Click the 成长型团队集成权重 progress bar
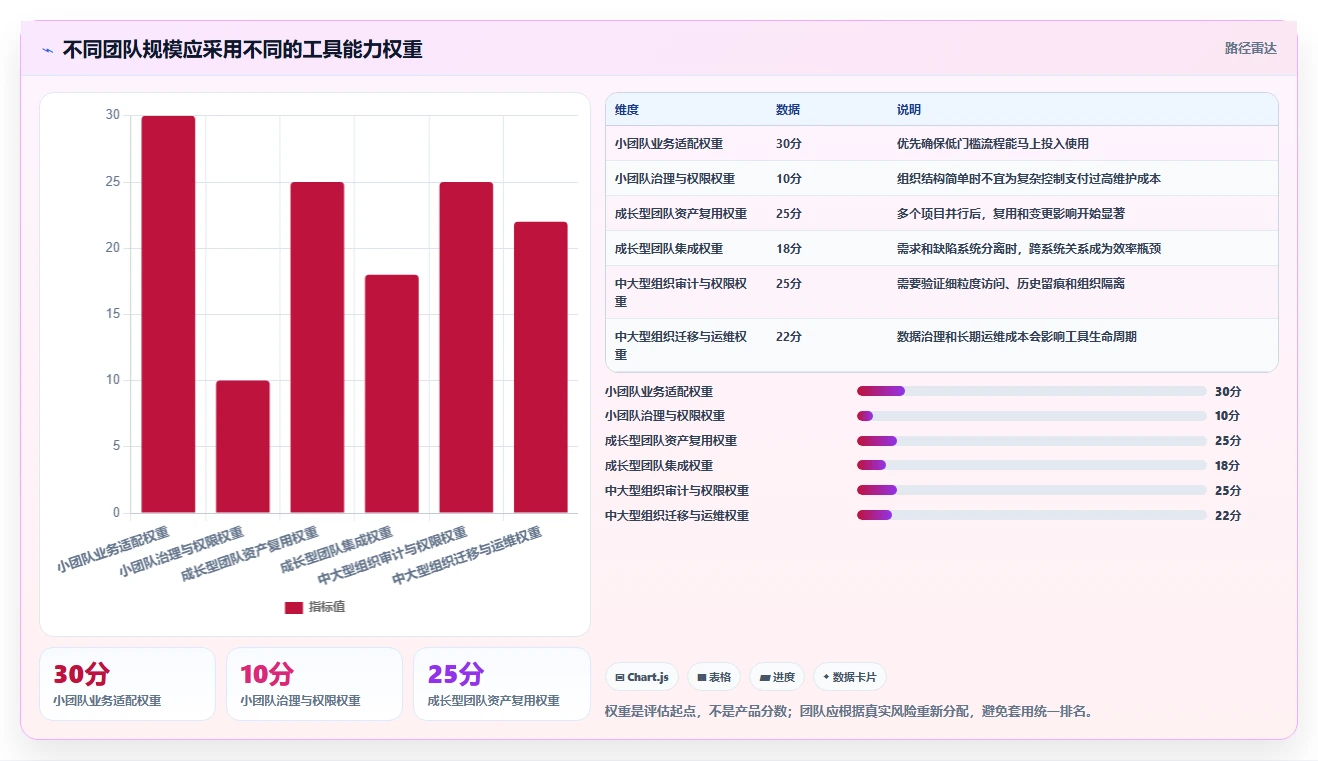 (x=1031, y=466)
